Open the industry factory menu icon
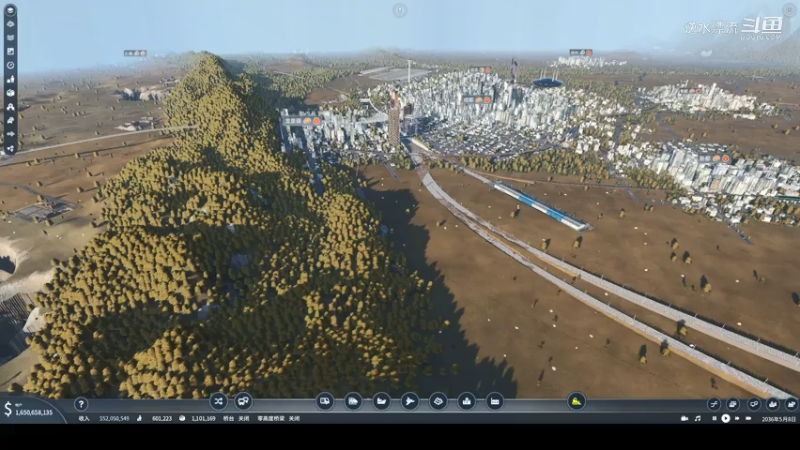This screenshot has width=800, height=450. pyautogui.click(x=494, y=402)
